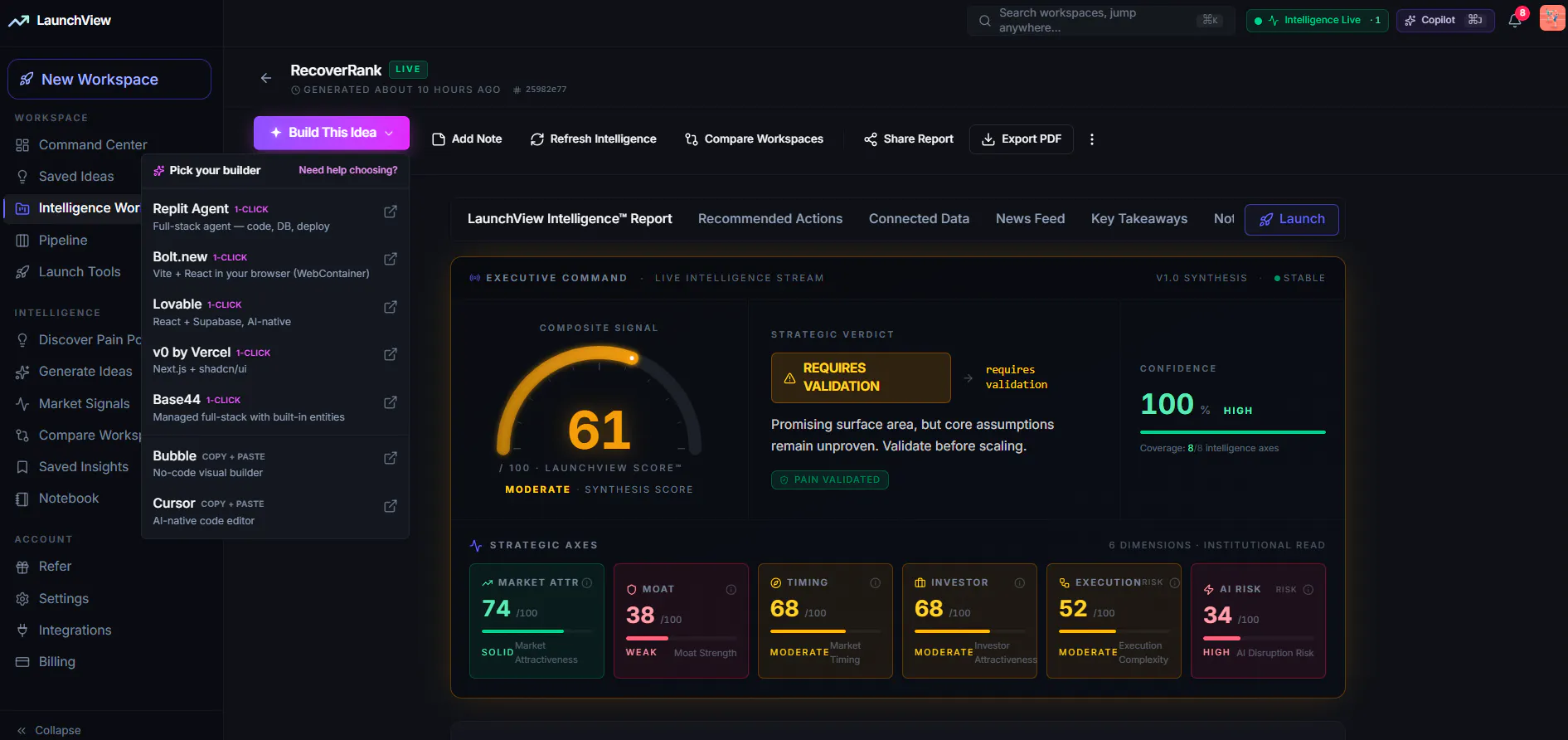The image size is (1568, 740).
Task: Click the Pipeline sidebar icon
Action: [22, 241]
